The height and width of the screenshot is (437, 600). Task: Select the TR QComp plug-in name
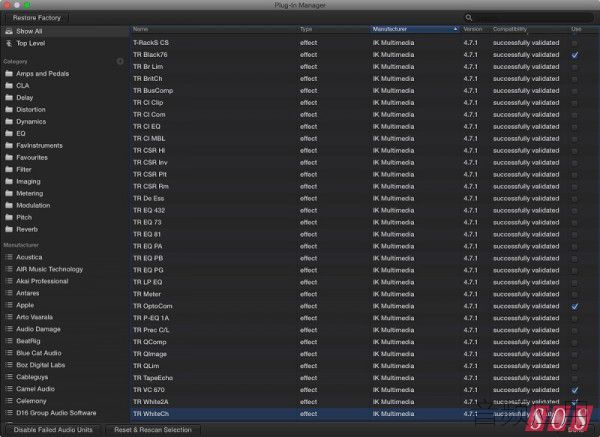[149, 342]
